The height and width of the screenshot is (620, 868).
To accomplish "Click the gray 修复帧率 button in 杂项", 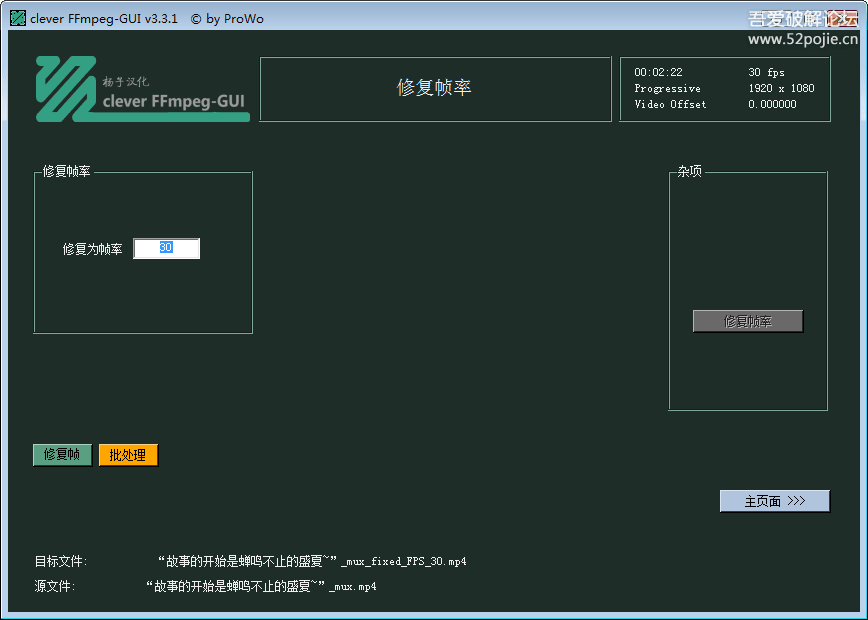I will (x=748, y=321).
